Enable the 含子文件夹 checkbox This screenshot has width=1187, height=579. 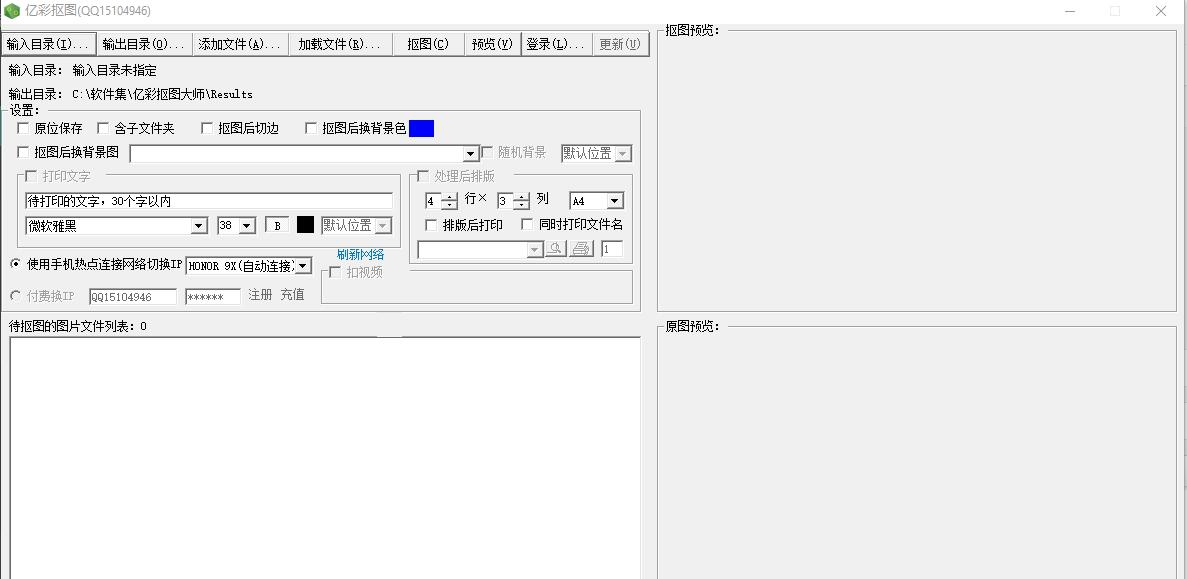pos(103,128)
